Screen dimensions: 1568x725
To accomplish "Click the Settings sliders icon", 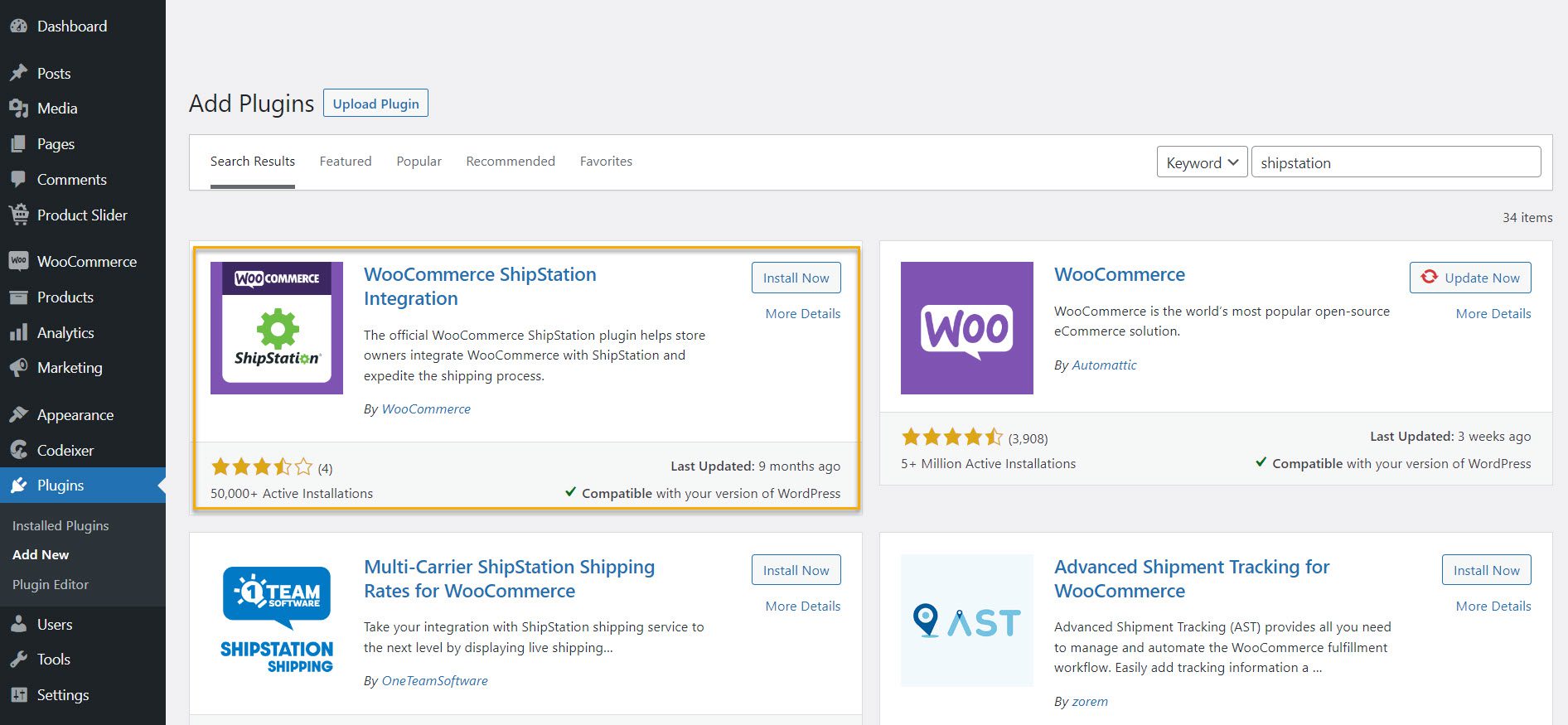I will (18, 695).
